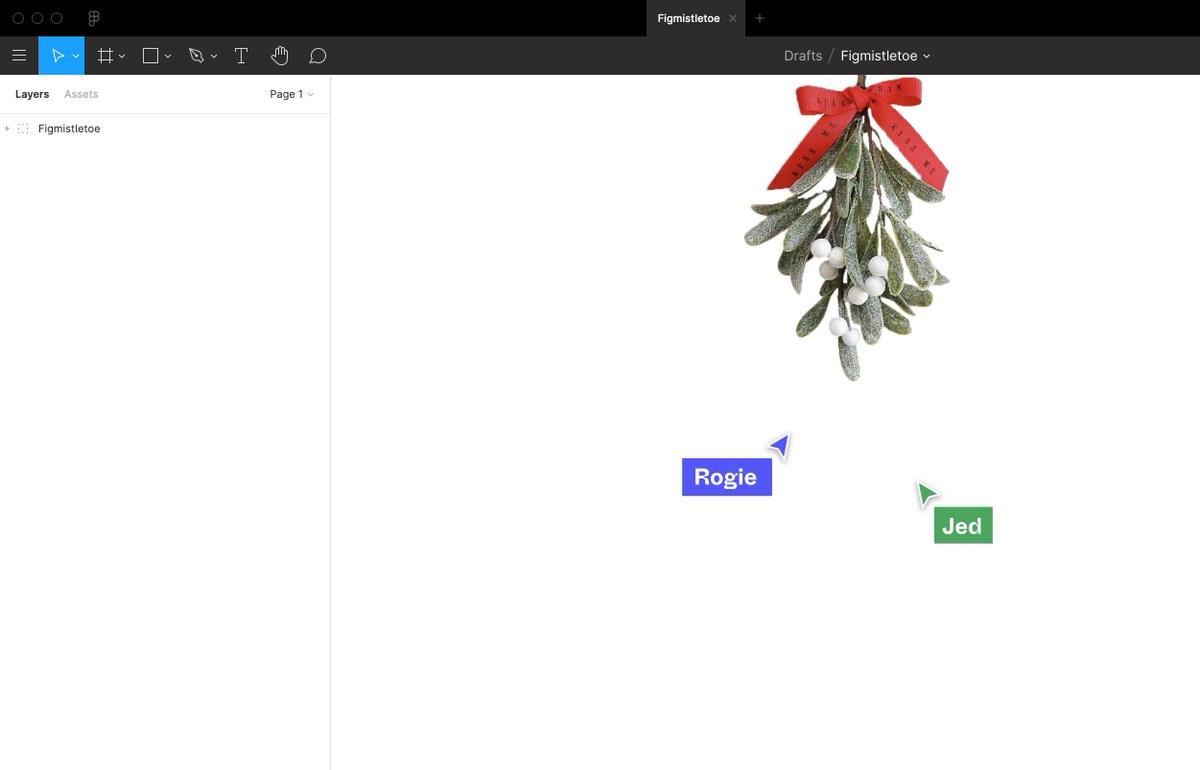Select the Comment tool

[x=318, y=56]
